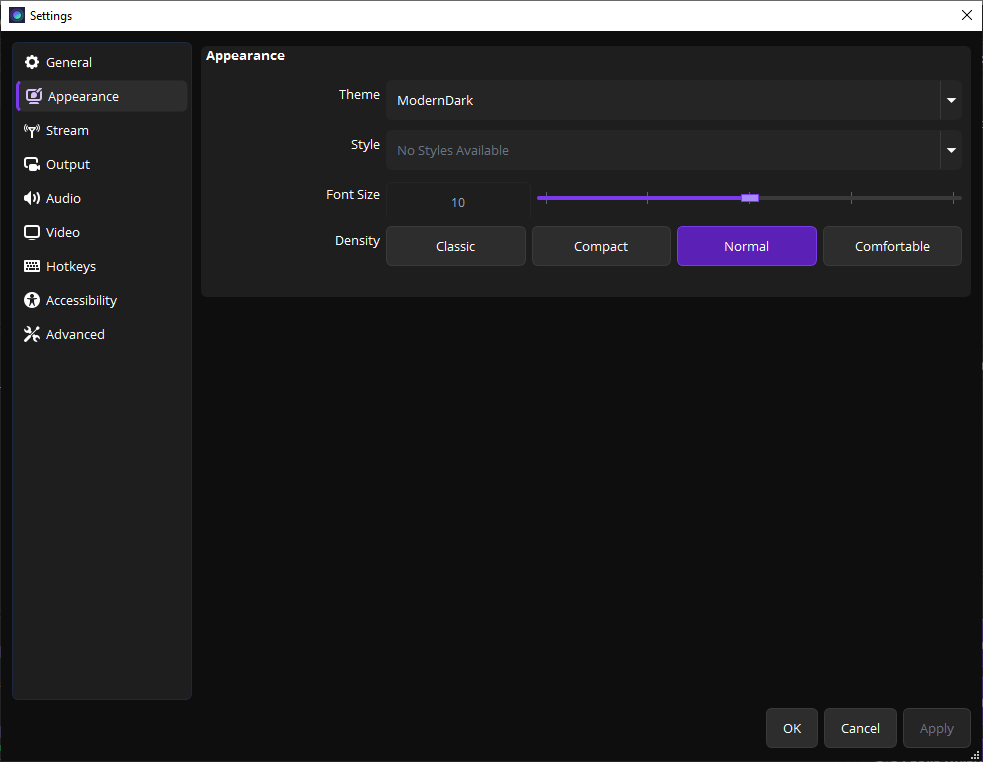Click the Density label
This screenshot has width=983, height=762.
pyautogui.click(x=357, y=241)
